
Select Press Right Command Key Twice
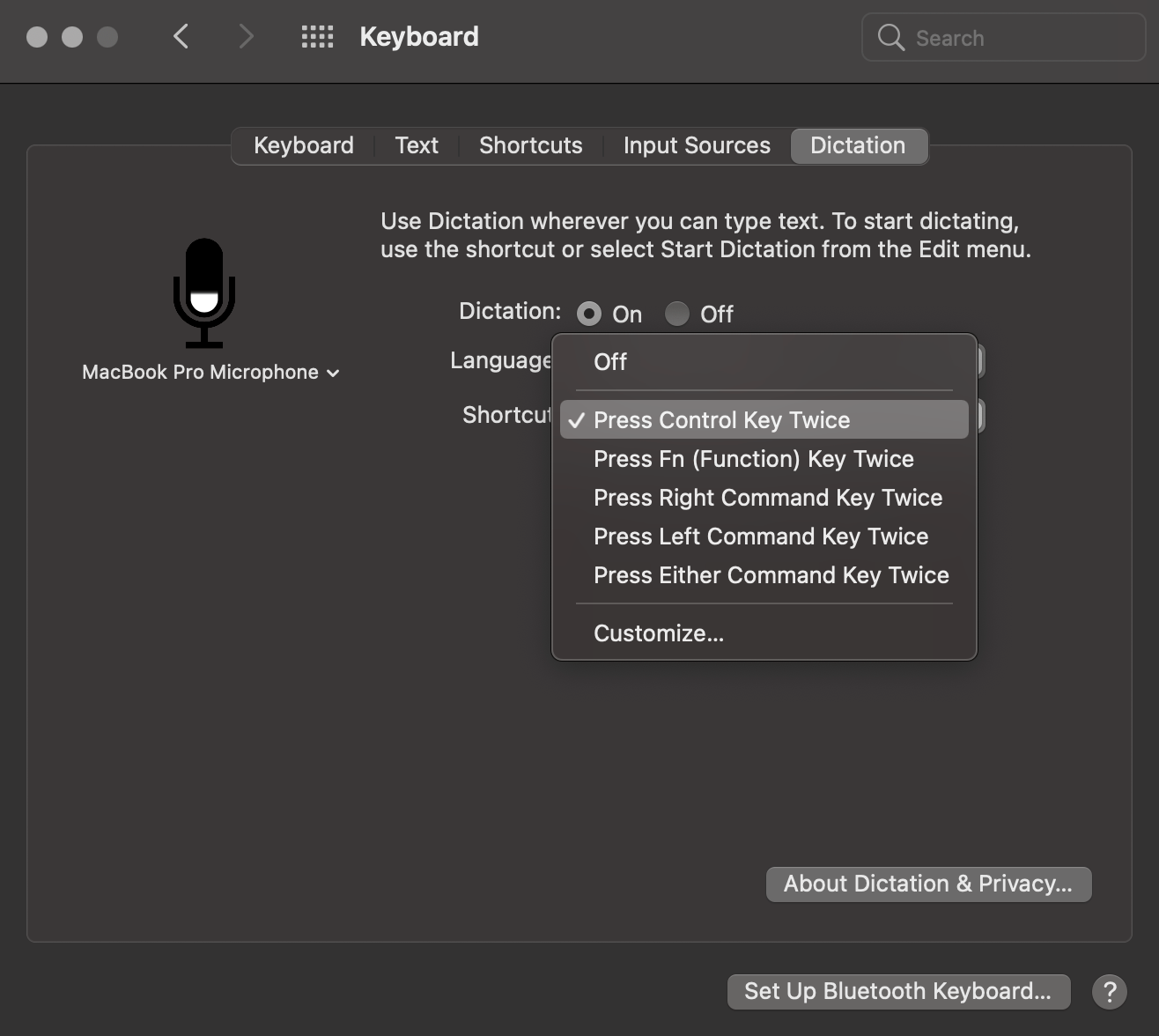tap(767, 498)
